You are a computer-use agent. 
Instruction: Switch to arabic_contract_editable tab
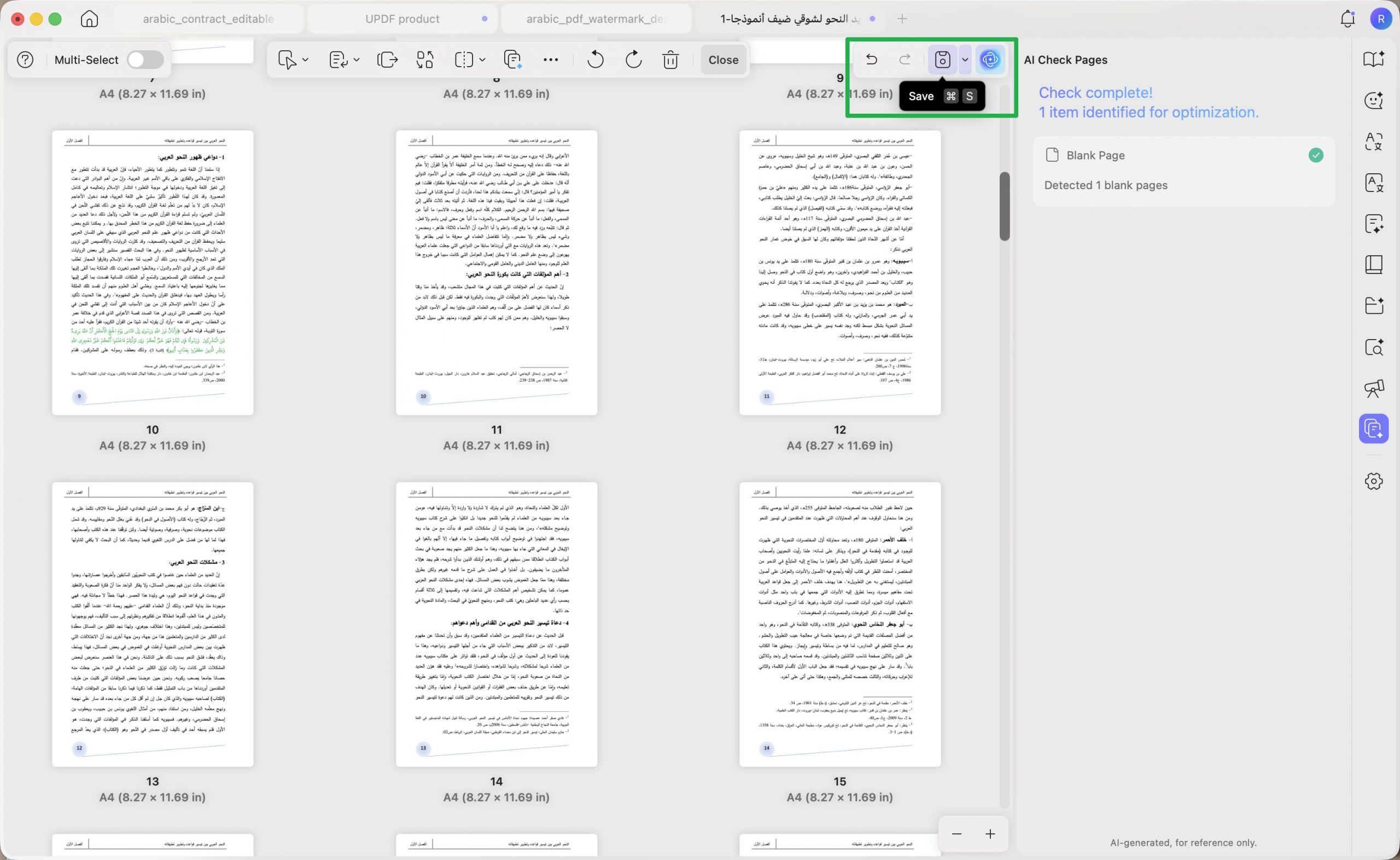[208, 19]
